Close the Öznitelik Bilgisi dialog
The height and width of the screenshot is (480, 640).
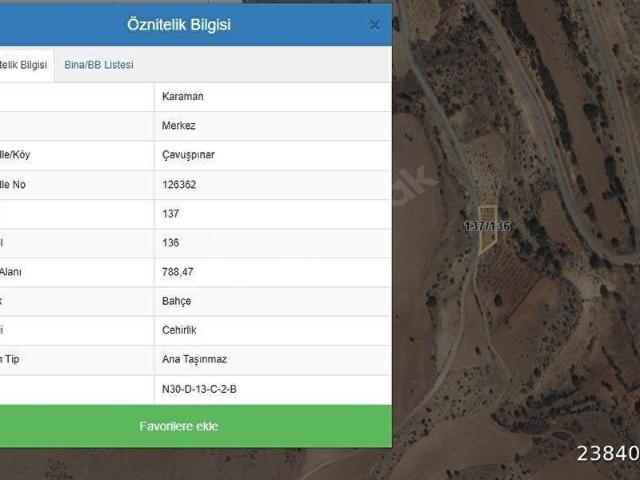pyautogui.click(x=374, y=25)
